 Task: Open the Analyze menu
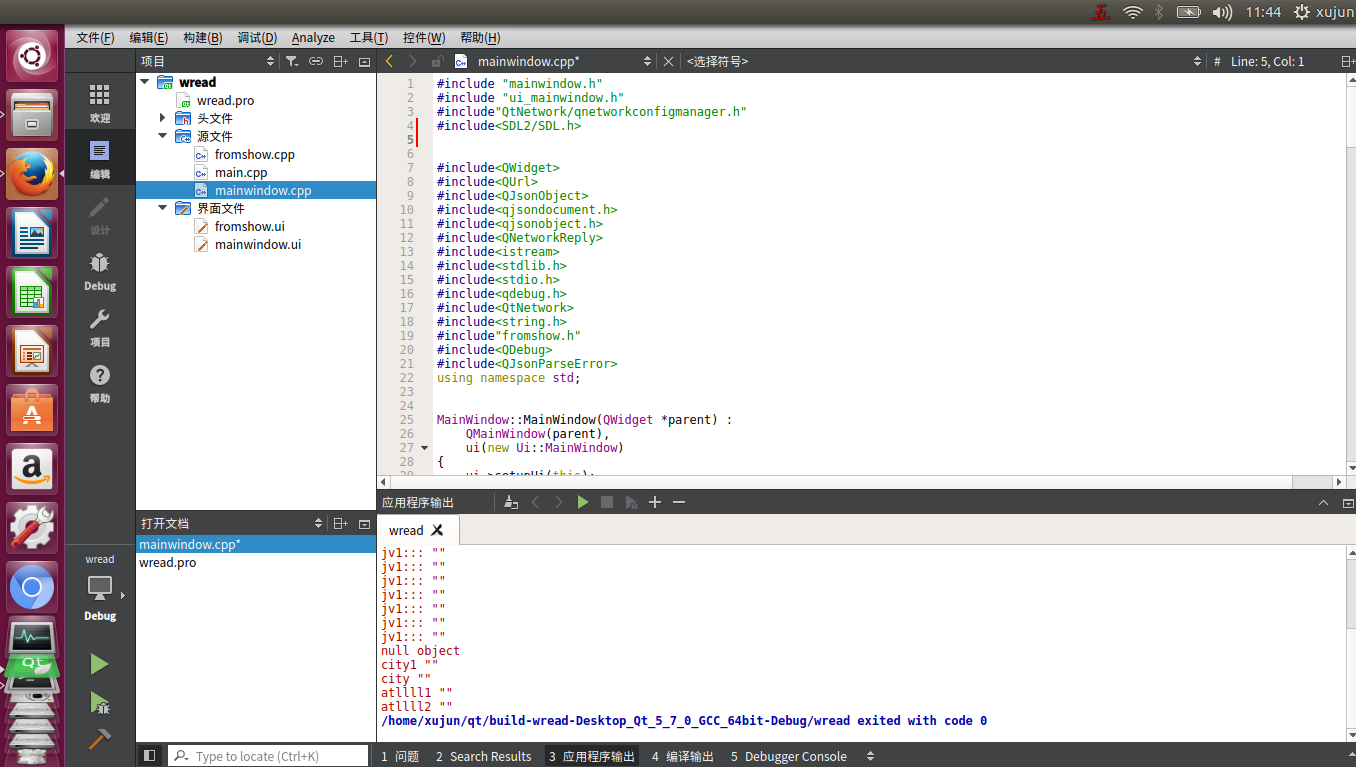pyautogui.click(x=313, y=37)
